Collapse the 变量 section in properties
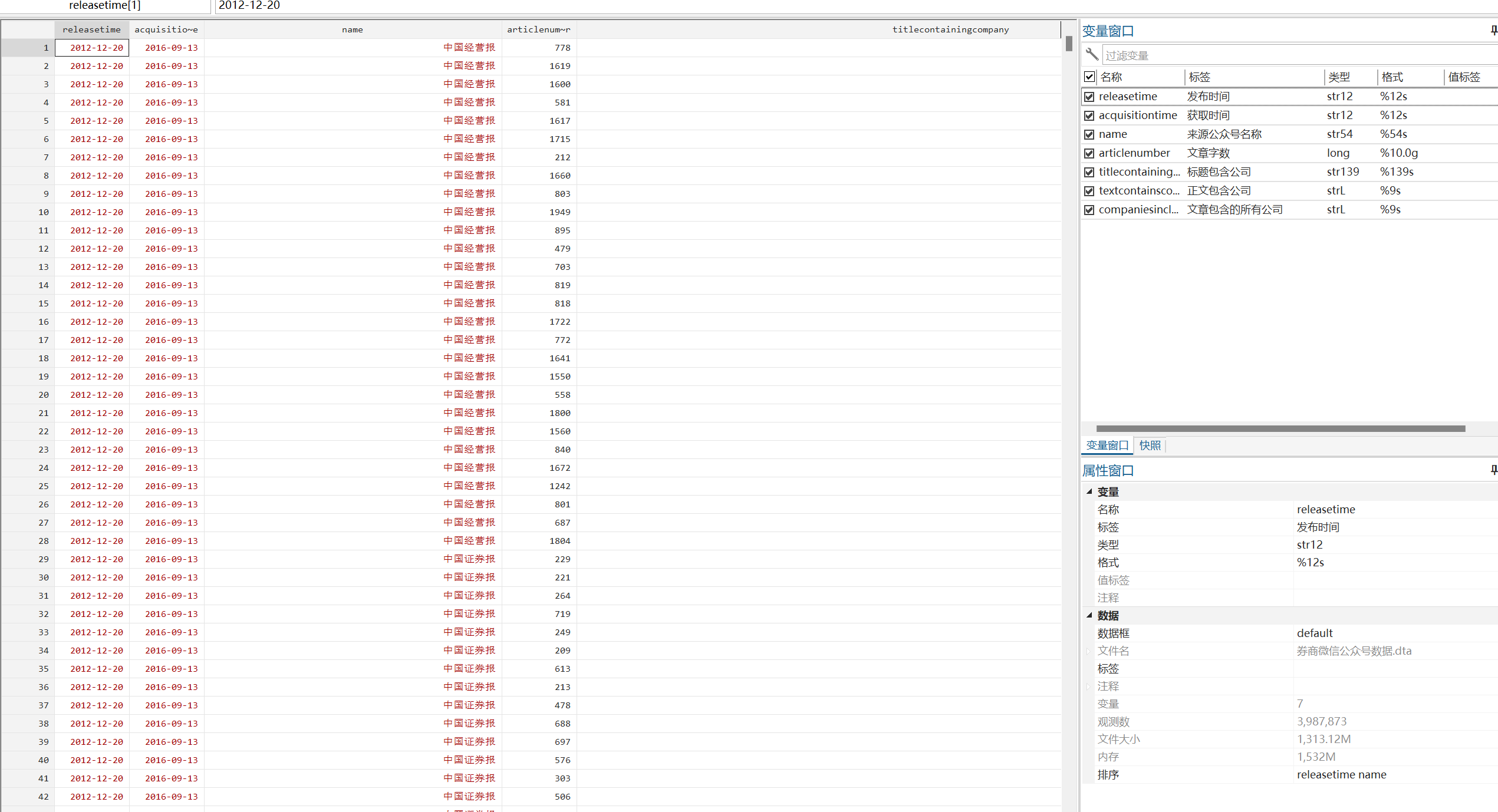 point(1089,491)
